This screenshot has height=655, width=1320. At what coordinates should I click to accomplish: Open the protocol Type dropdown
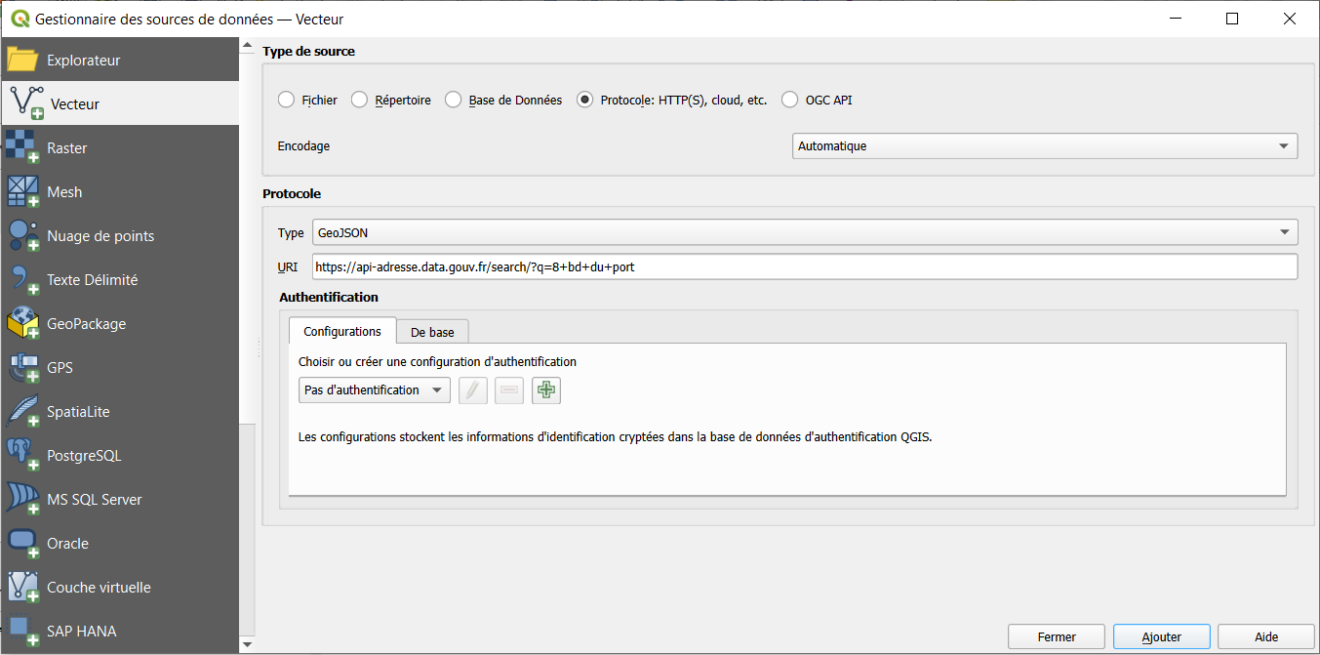(x=804, y=232)
